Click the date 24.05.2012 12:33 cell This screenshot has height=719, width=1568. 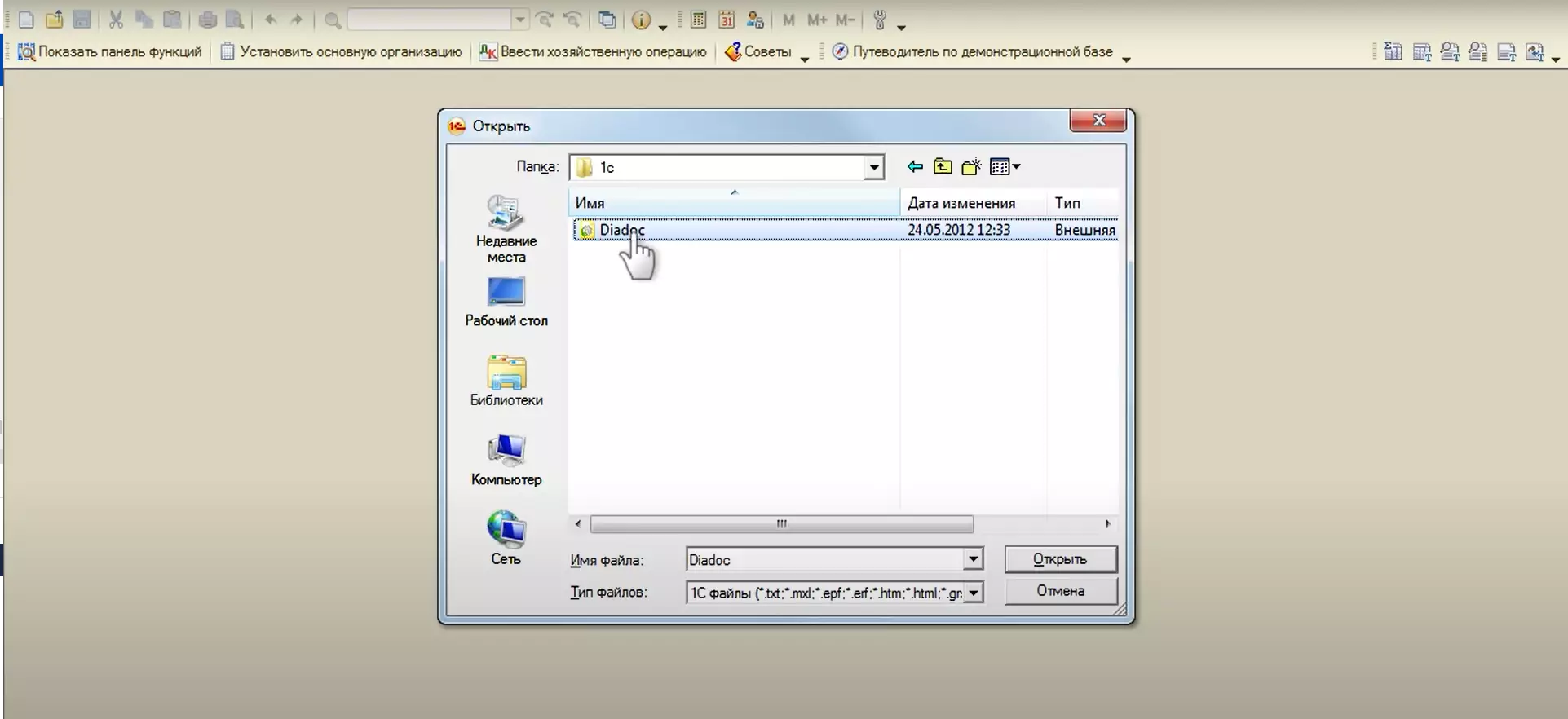(x=959, y=230)
